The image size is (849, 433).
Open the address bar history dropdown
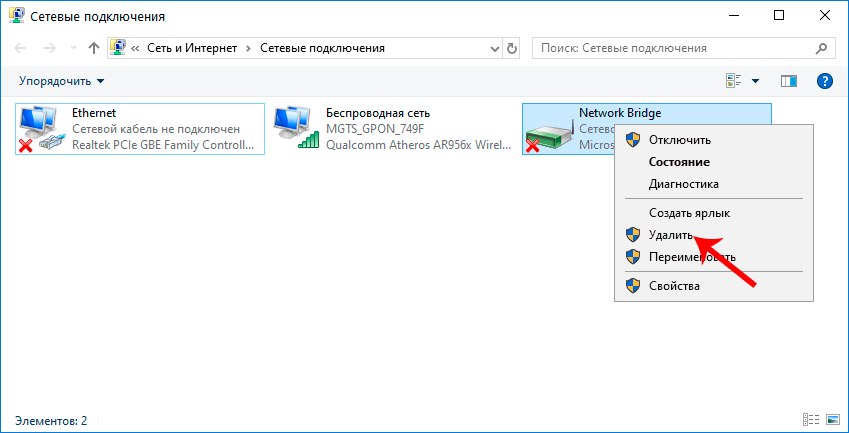coord(495,48)
